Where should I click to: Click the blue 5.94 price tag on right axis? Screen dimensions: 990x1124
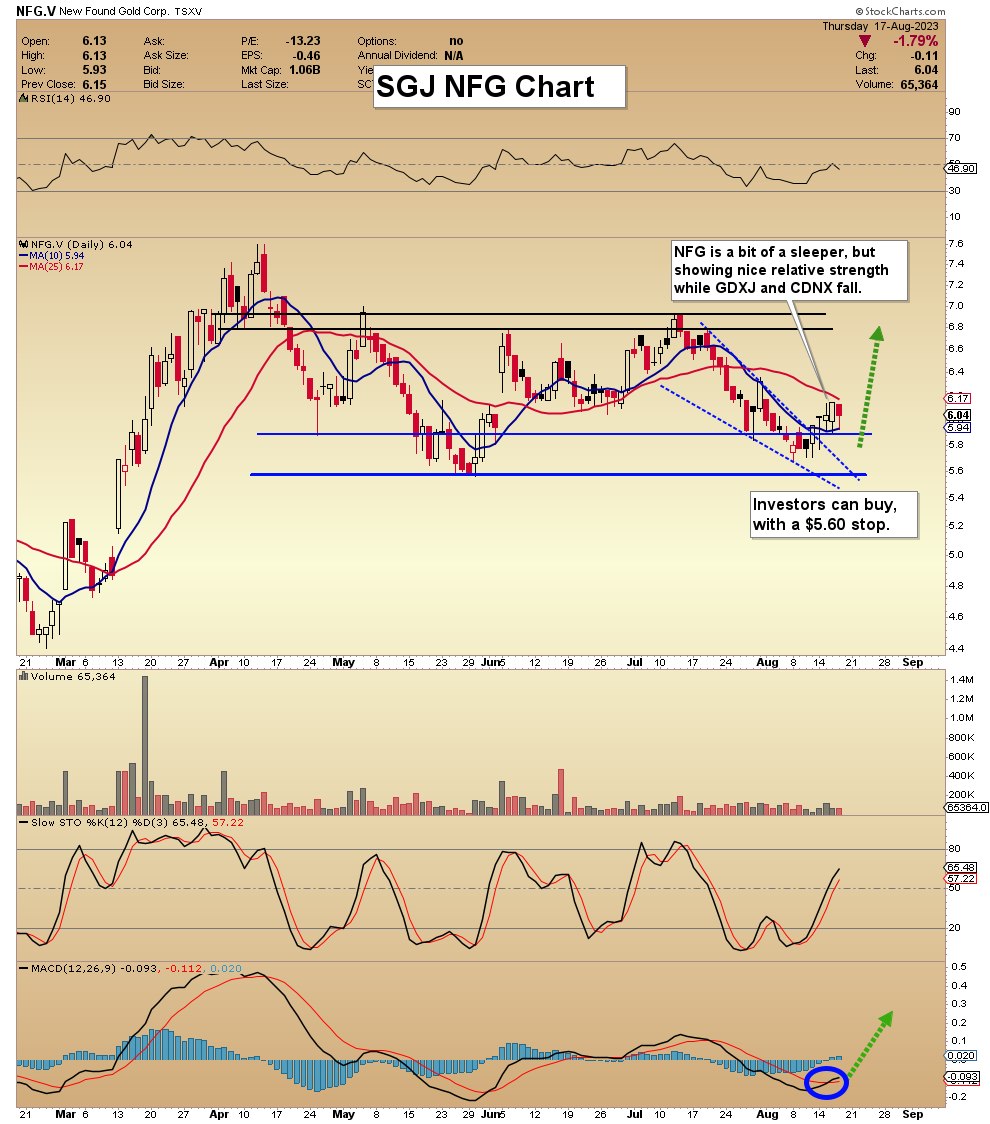[x=958, y=427]
